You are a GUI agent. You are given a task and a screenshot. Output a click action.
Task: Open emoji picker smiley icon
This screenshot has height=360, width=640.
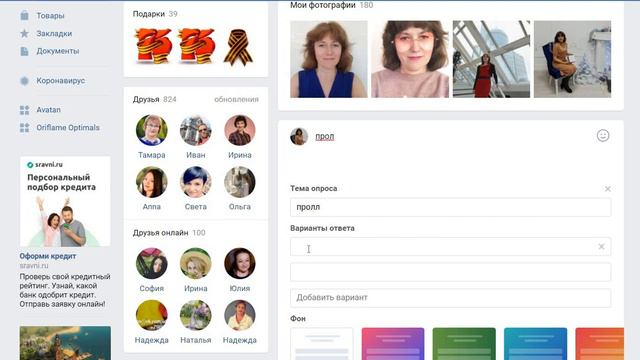coord(603,136)
